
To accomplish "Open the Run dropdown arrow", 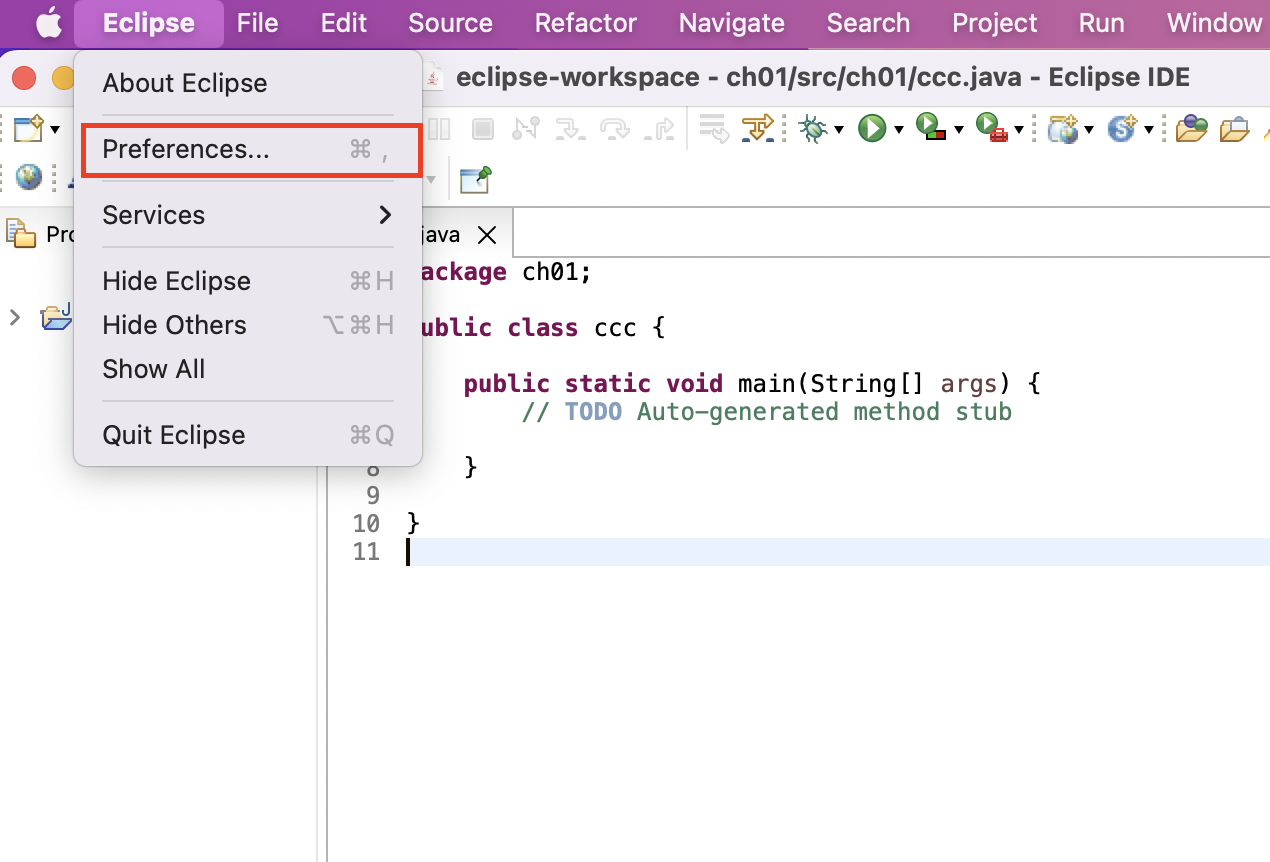I will click(x=899, y=130).
